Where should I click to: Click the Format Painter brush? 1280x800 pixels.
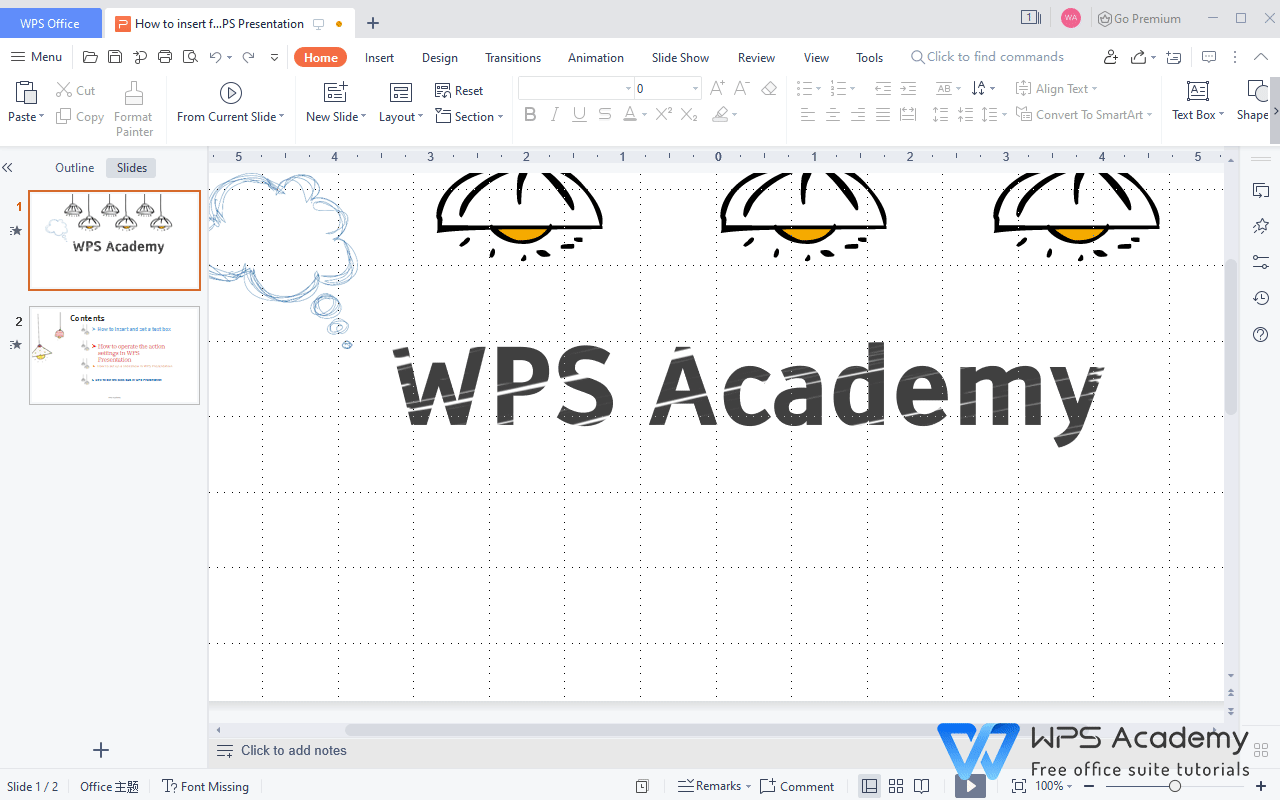point(134,94)
